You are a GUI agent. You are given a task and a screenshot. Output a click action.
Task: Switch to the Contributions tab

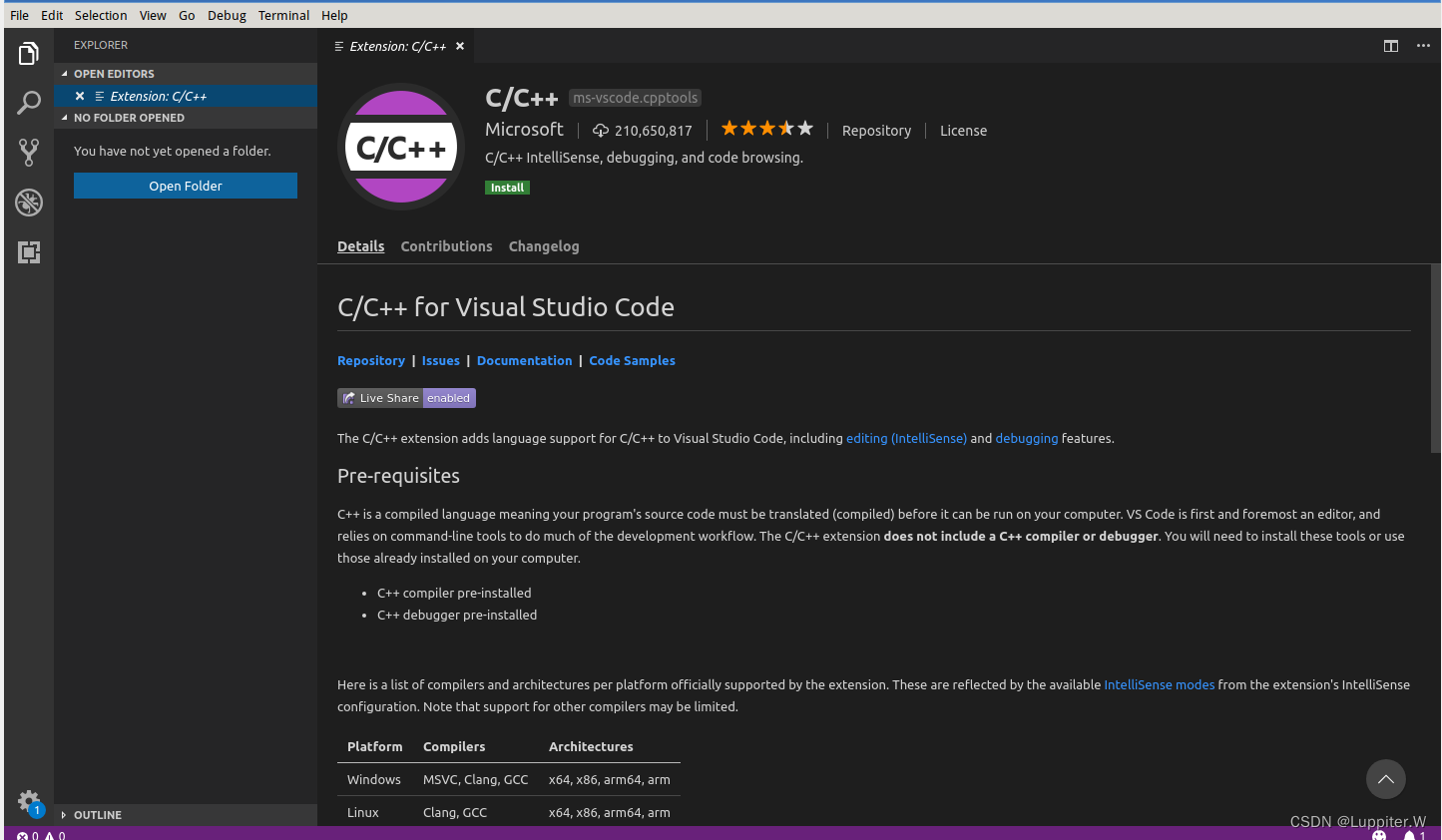(446, 246)
